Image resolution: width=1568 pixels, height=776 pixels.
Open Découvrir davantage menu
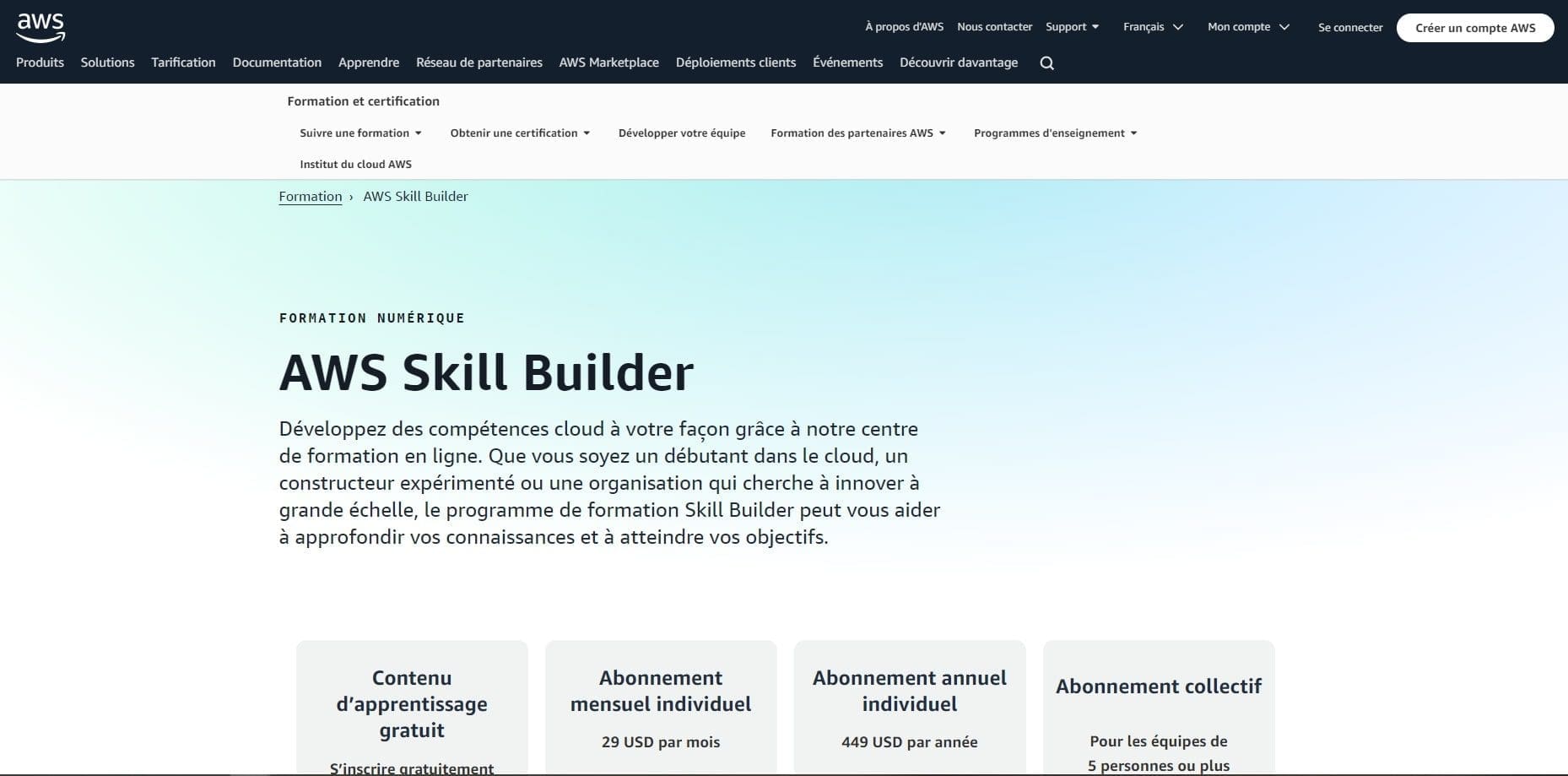point(959,62)
